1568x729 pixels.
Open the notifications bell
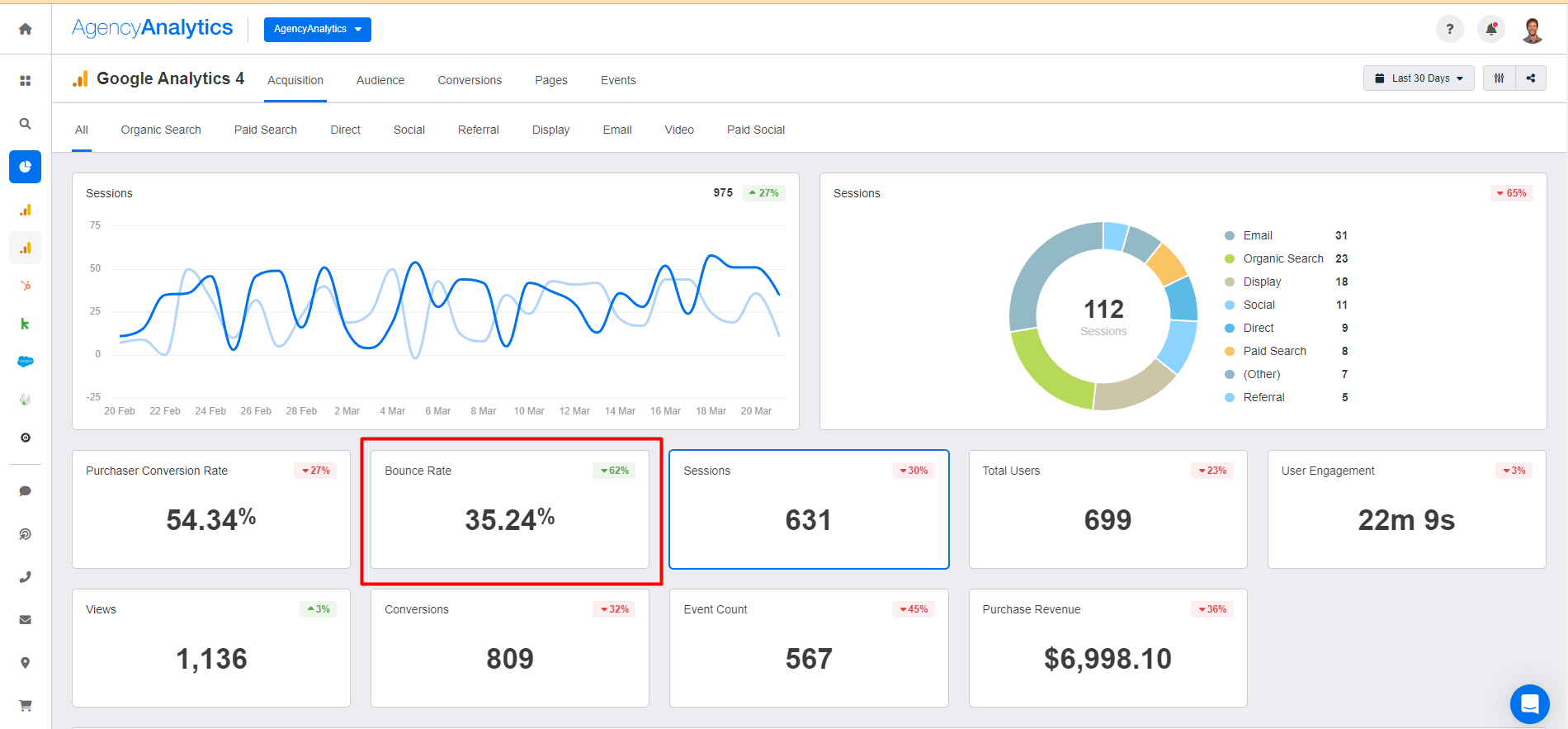[x=1490, y=29]
